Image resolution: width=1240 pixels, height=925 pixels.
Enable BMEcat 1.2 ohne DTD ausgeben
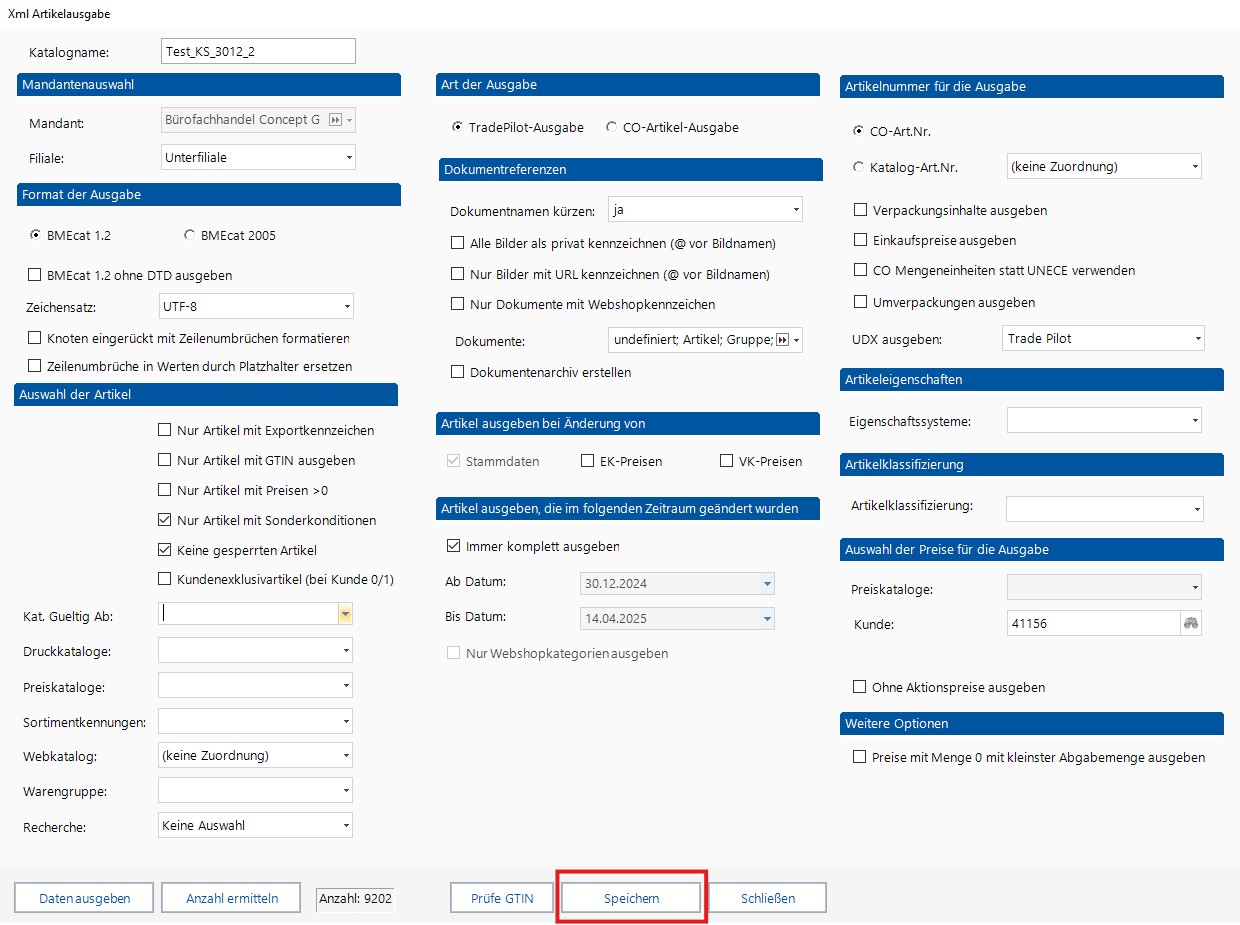[x=35, y=275]
